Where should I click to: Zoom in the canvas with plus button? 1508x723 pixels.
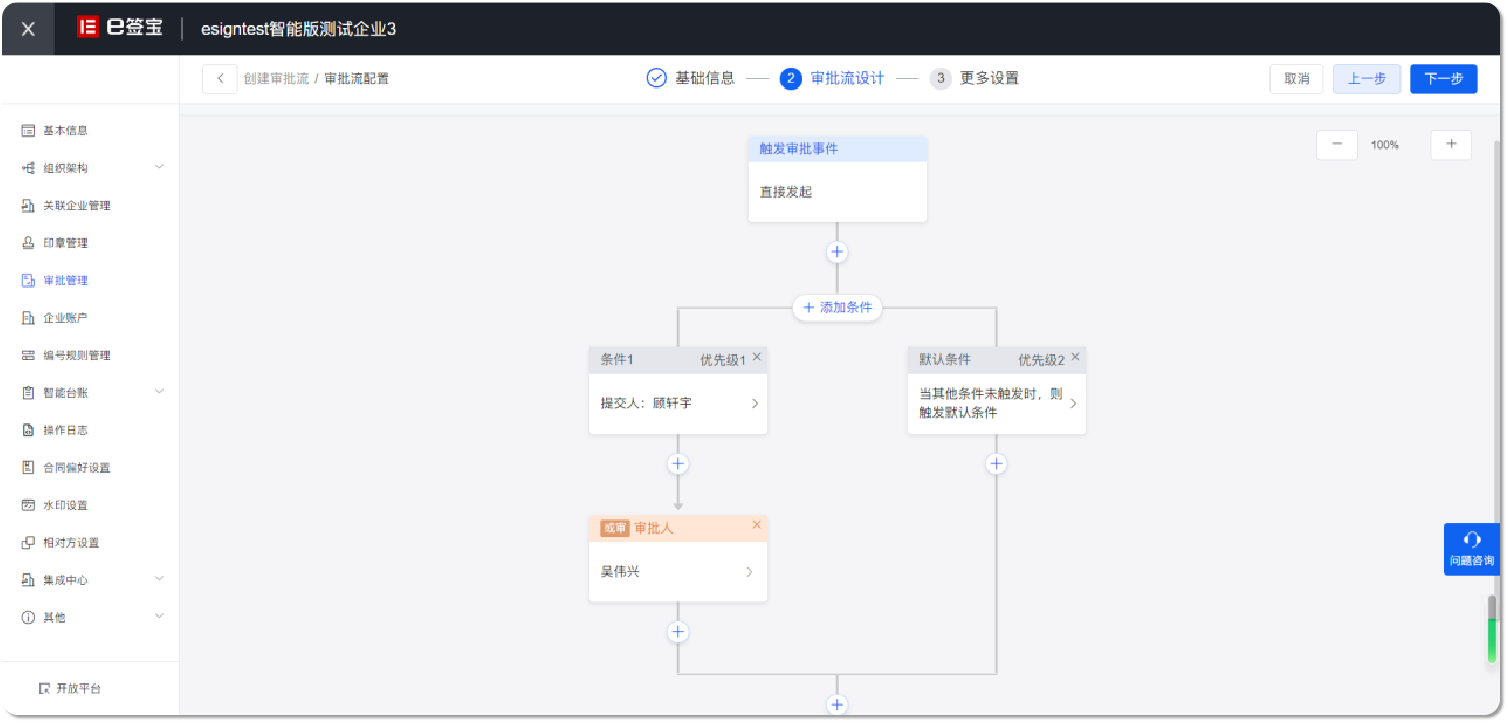[1451, 144]
